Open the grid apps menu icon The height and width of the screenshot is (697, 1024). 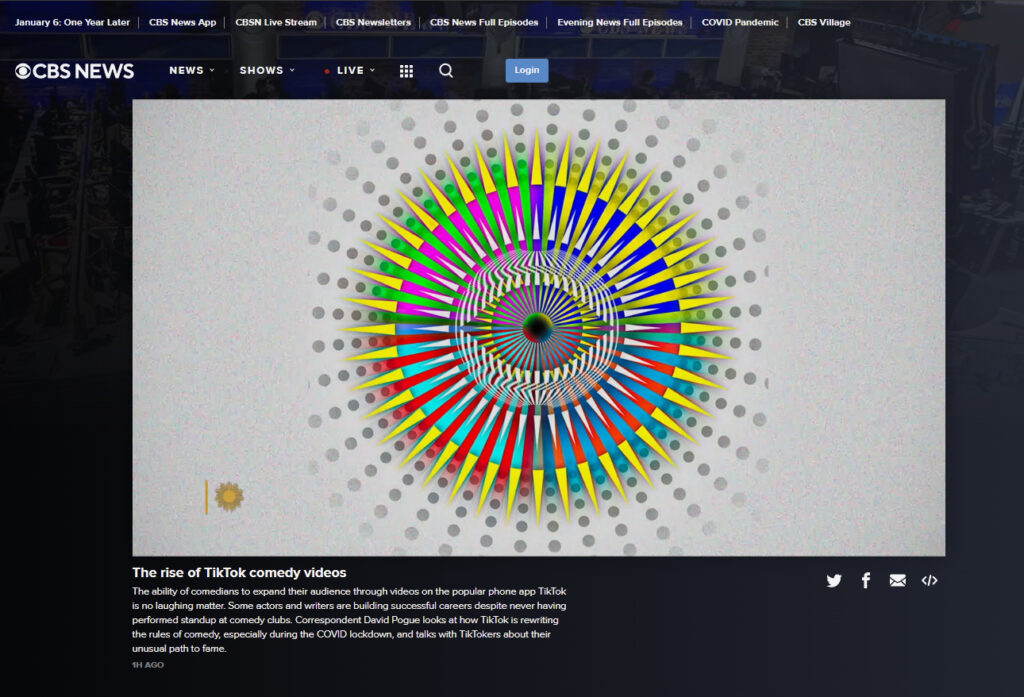coord(406,71)
